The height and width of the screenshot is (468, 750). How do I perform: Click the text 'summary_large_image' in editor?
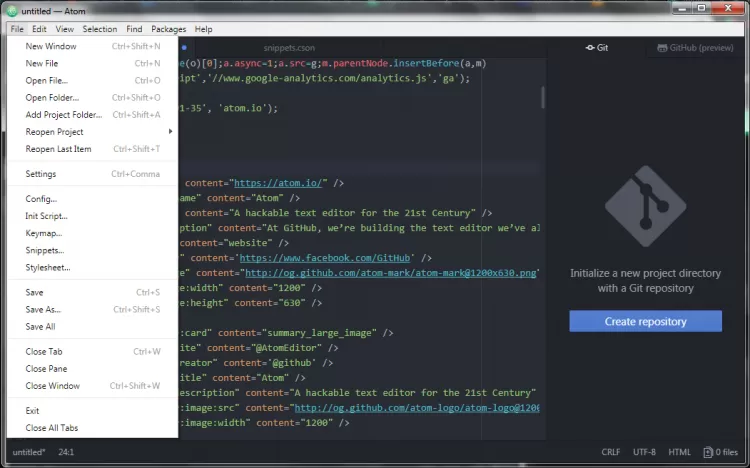[x=322, y=333]
